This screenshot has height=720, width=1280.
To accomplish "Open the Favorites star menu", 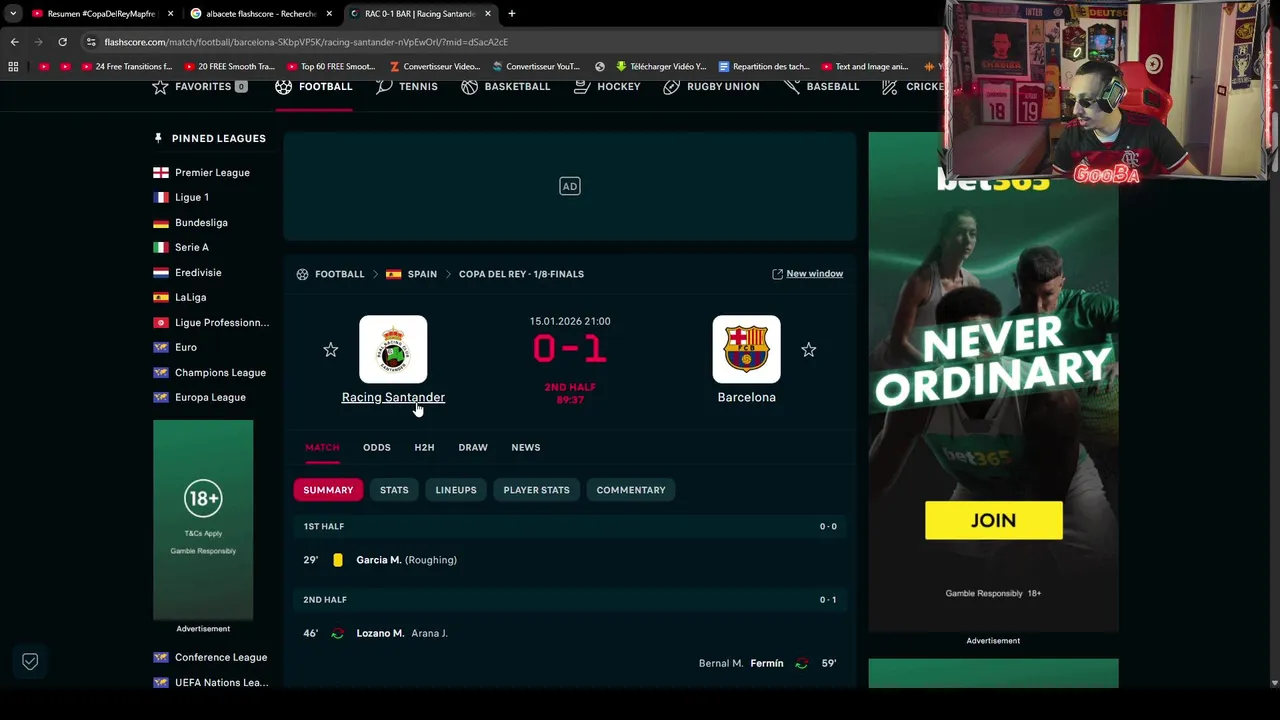I will [199, 87].
